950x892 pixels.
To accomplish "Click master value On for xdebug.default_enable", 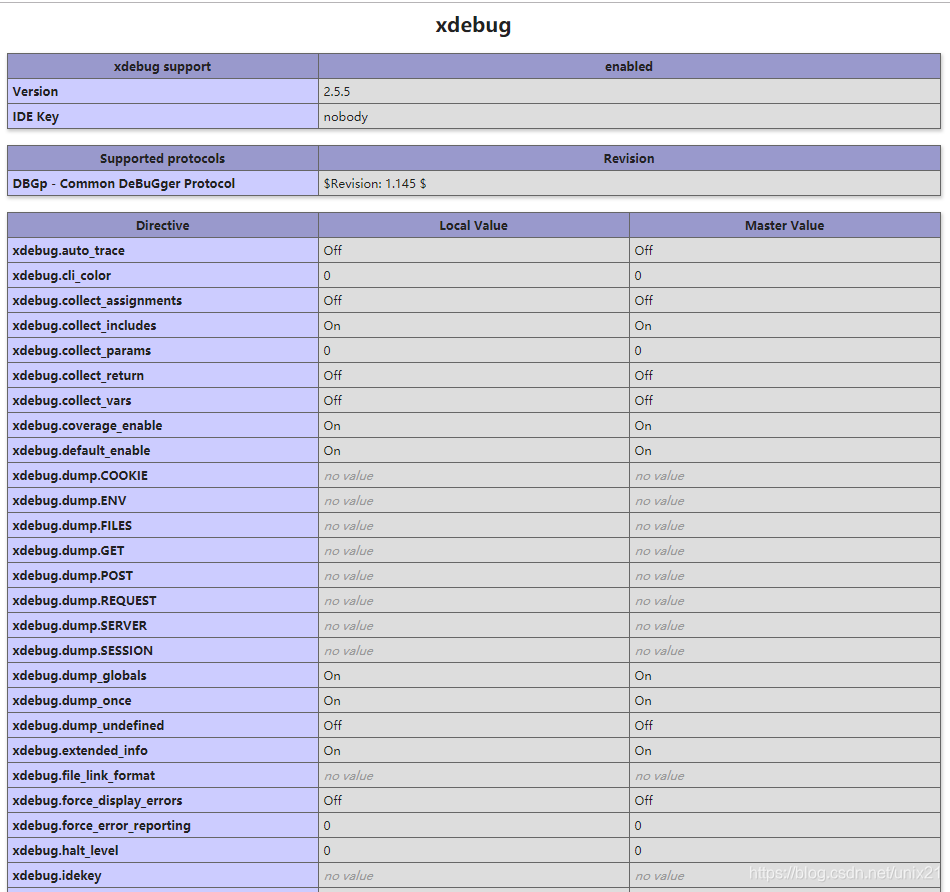I will coord(643,451).
